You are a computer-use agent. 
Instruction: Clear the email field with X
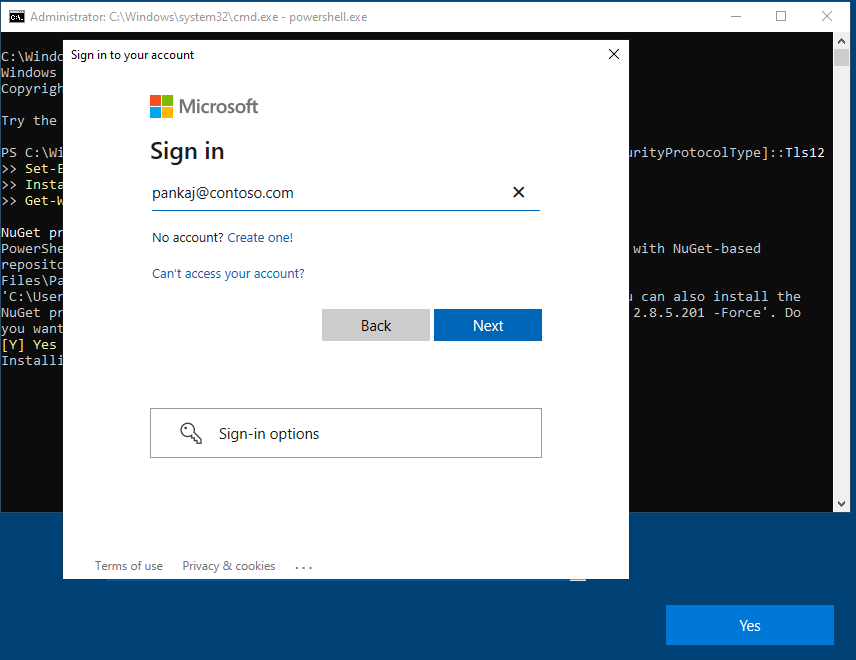coord(518,193)
